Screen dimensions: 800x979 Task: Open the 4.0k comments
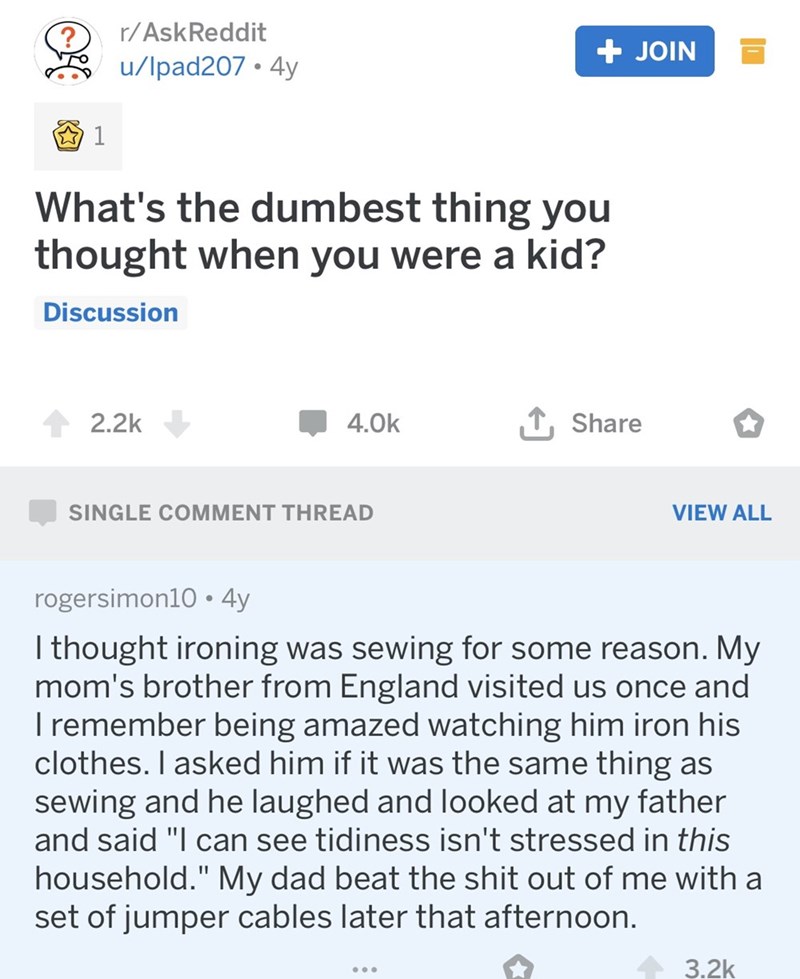352,424
